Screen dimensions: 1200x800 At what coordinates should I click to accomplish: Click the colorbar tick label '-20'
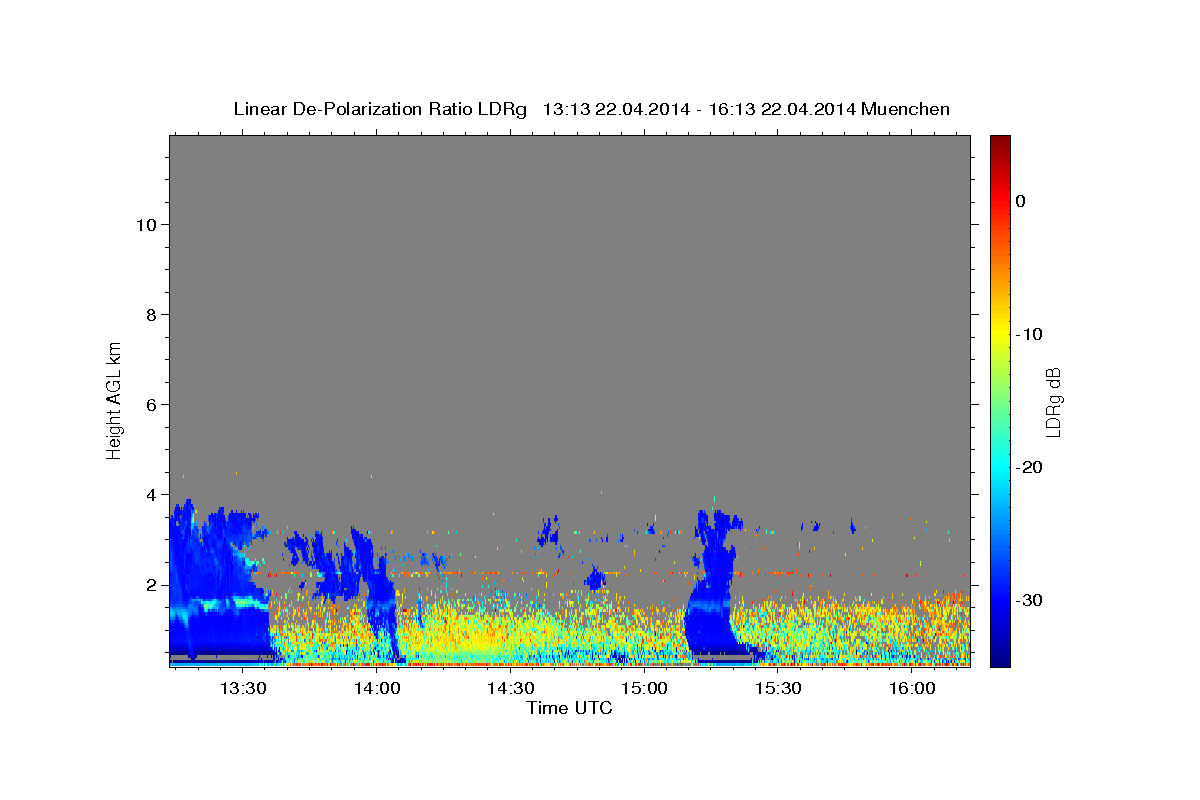1029,467
